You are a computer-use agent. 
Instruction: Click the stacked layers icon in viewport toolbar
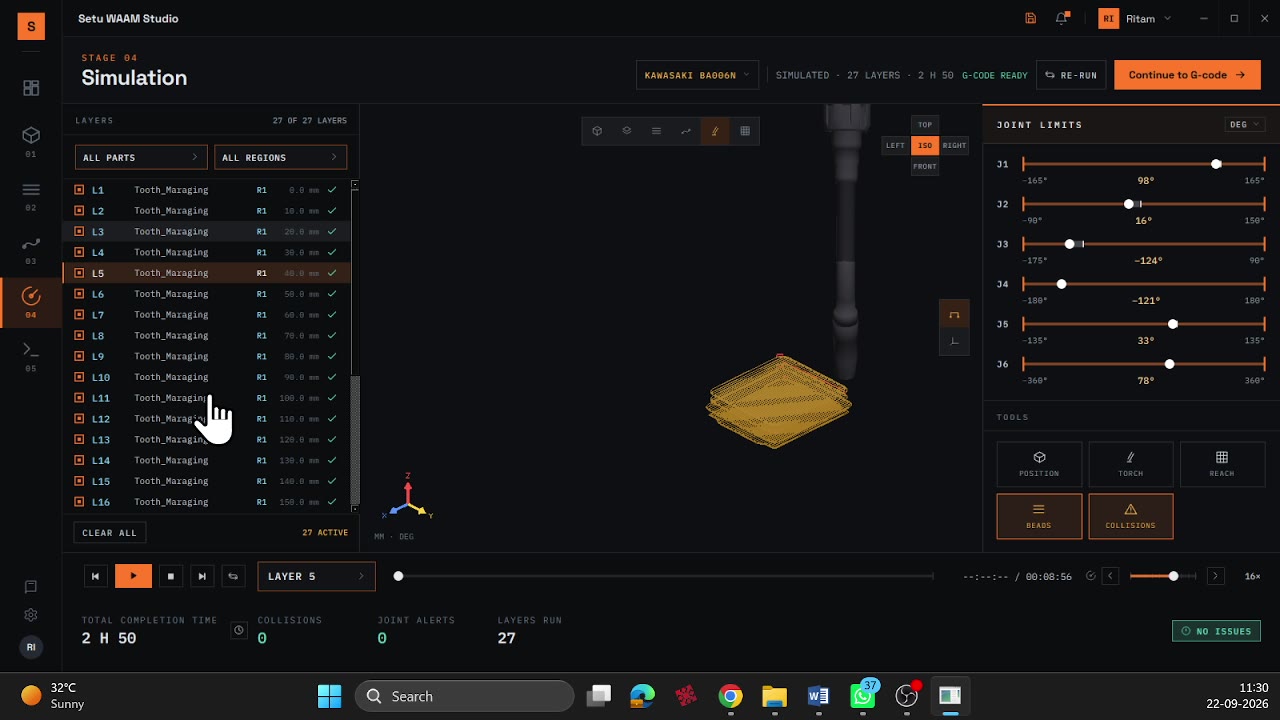pos(627,131)
